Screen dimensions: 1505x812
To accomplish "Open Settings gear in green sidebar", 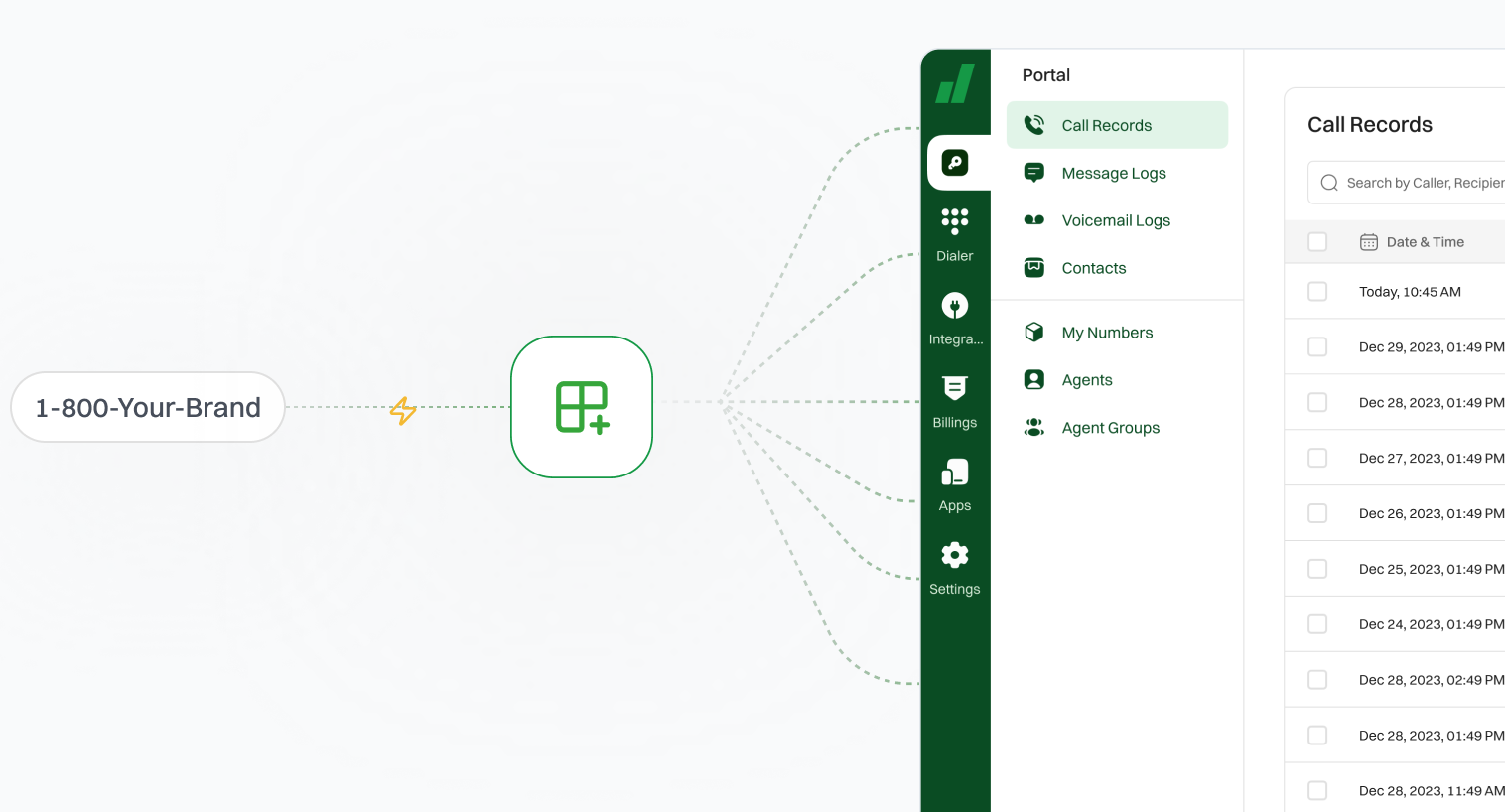I will pos(954,567).
